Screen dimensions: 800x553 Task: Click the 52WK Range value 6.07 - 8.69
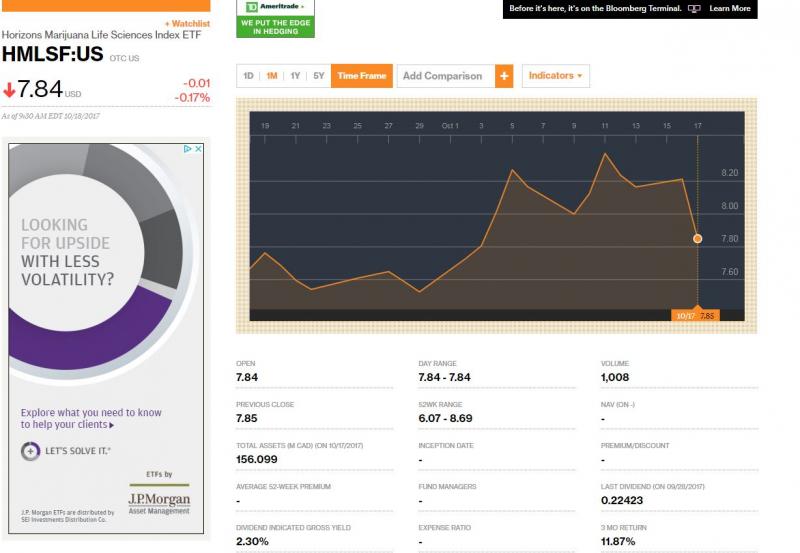[x=445, y=418]
